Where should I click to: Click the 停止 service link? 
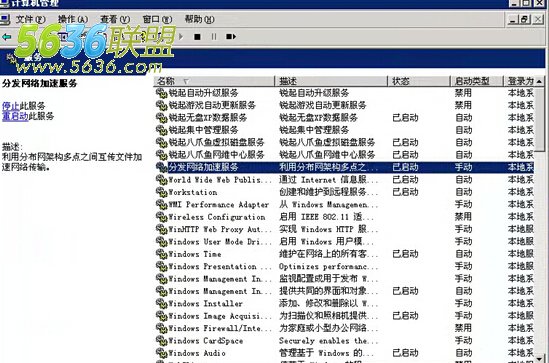(x=11, y=106)
